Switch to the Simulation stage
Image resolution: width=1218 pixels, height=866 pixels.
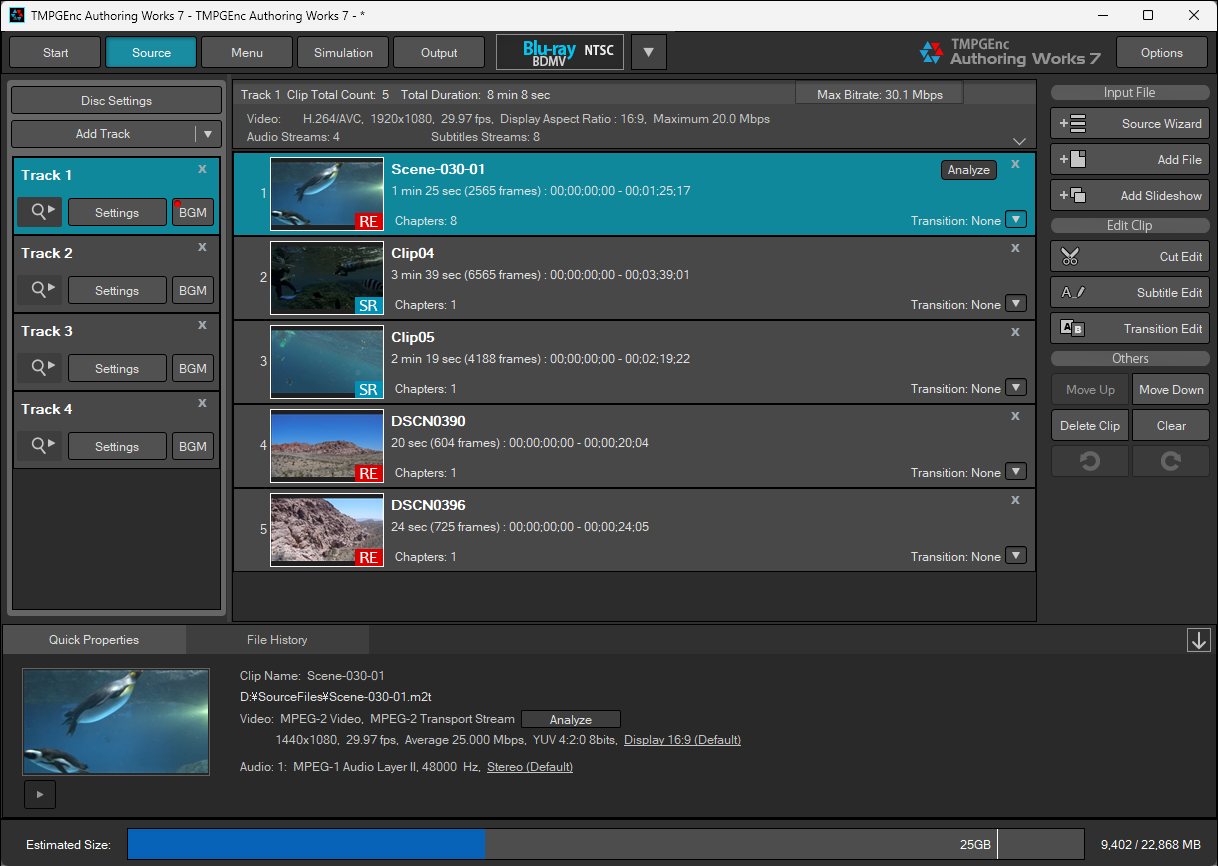343,53
